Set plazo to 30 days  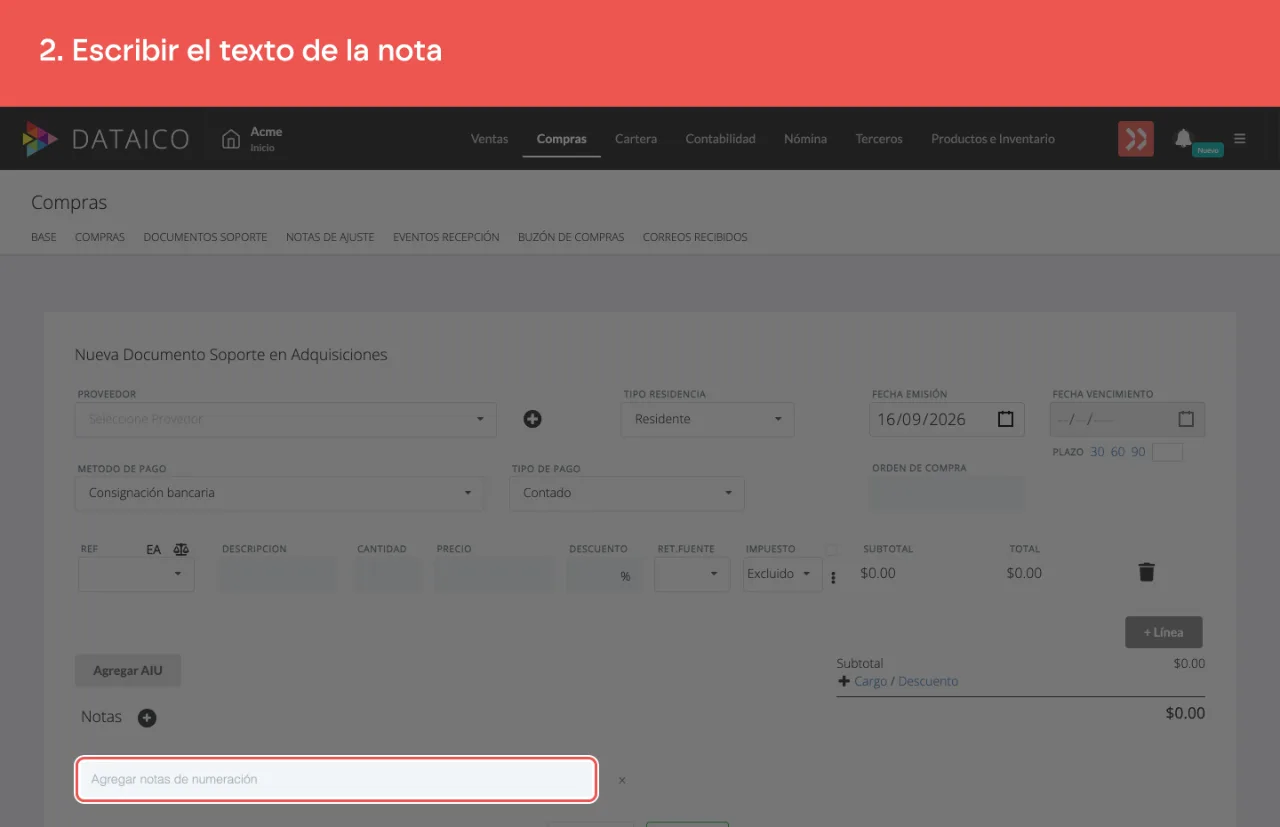1097,452
